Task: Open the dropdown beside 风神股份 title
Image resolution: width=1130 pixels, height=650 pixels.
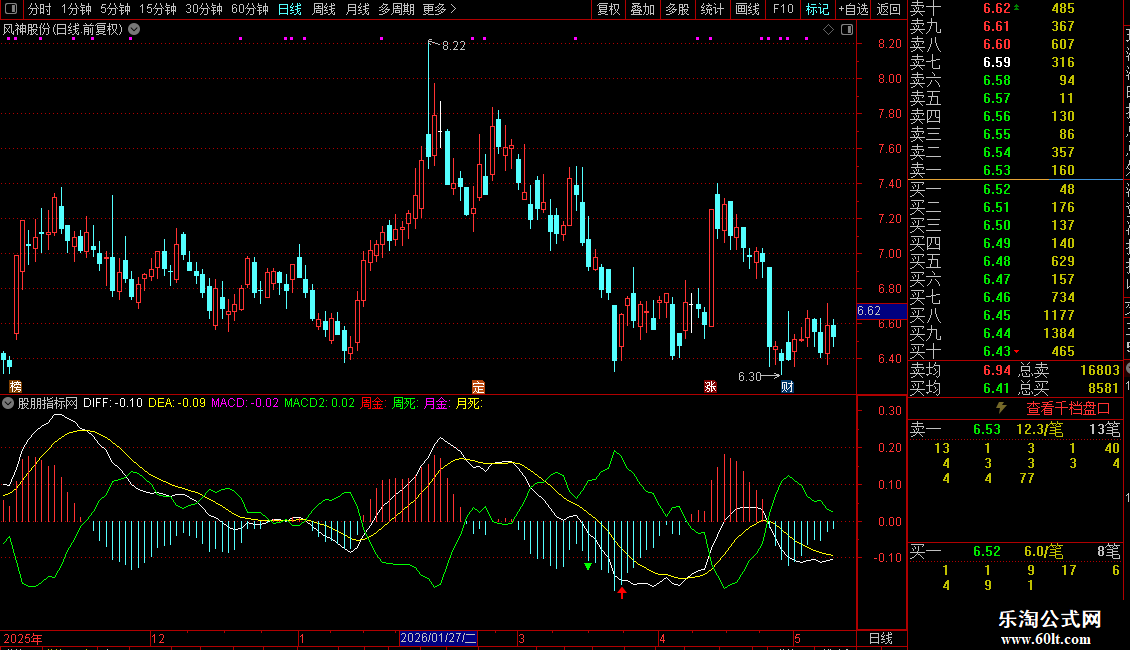Action: [x=134, y=30]
